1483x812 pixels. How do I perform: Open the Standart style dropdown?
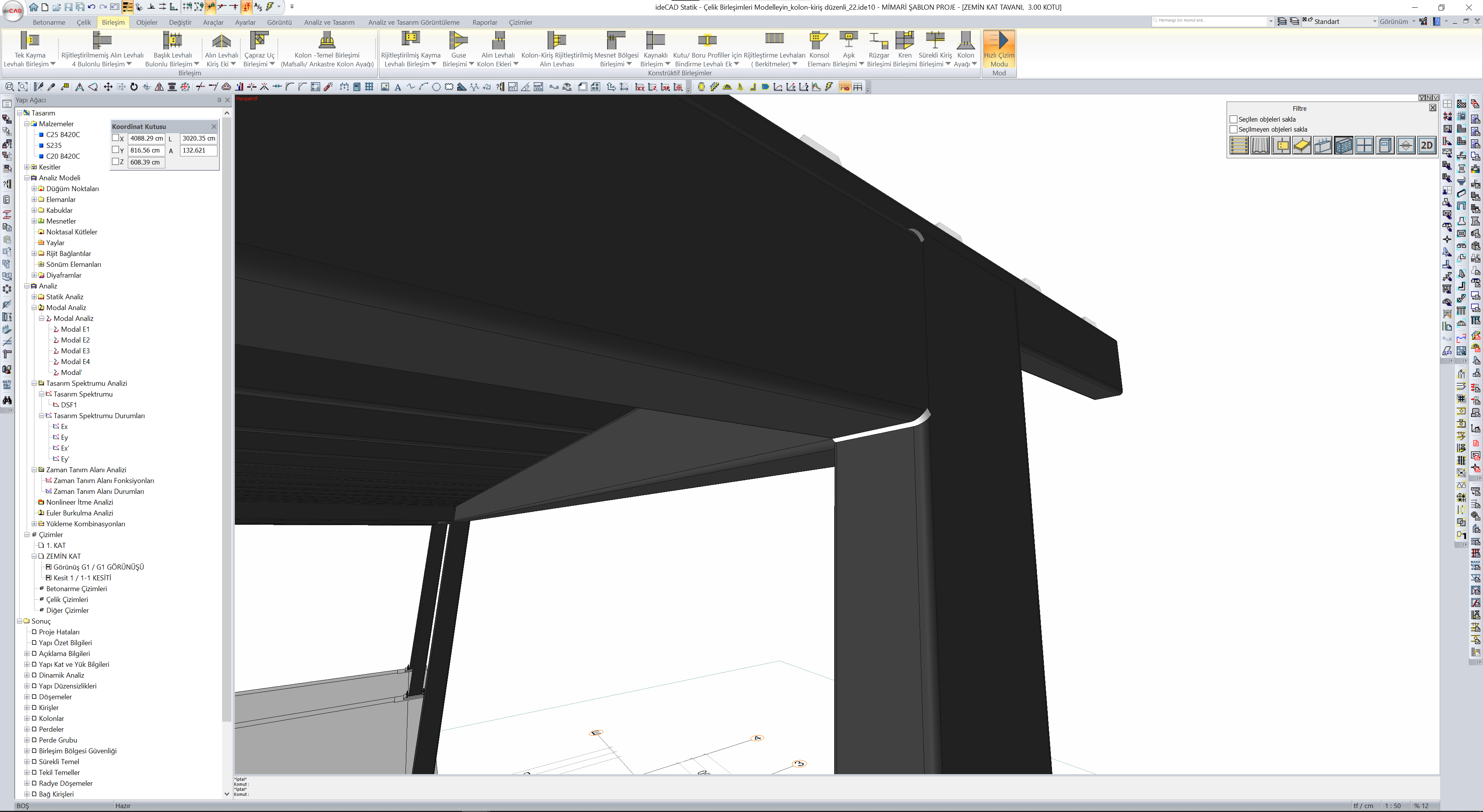point(1374,21)
